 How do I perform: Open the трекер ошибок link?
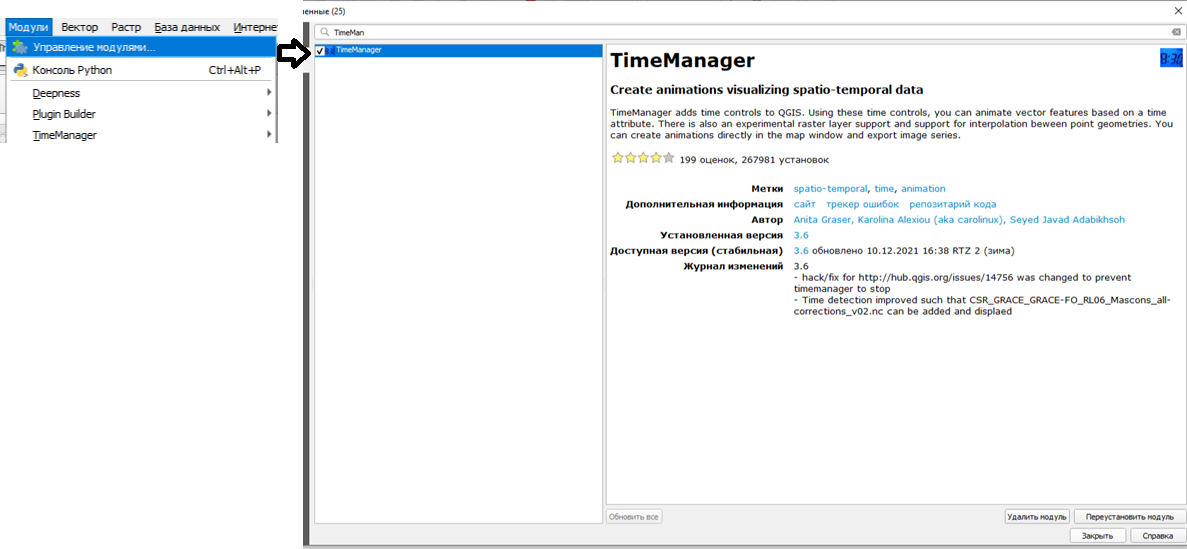(x=862, y=204)
